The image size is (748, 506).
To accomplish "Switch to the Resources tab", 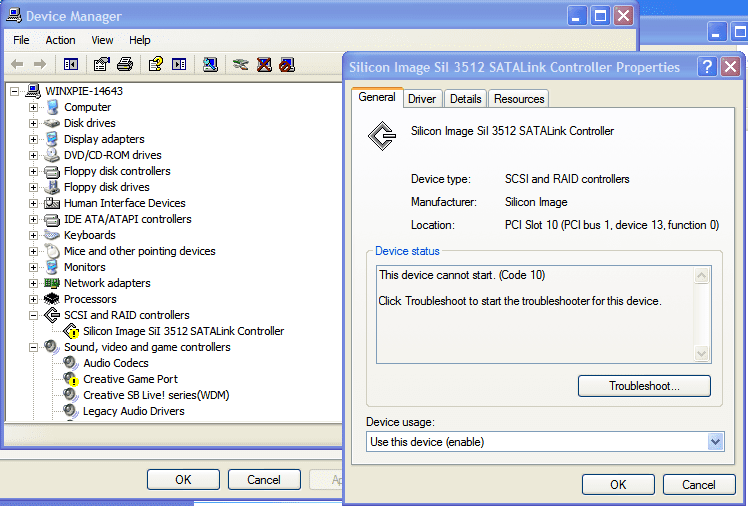I will click(519, 99).
